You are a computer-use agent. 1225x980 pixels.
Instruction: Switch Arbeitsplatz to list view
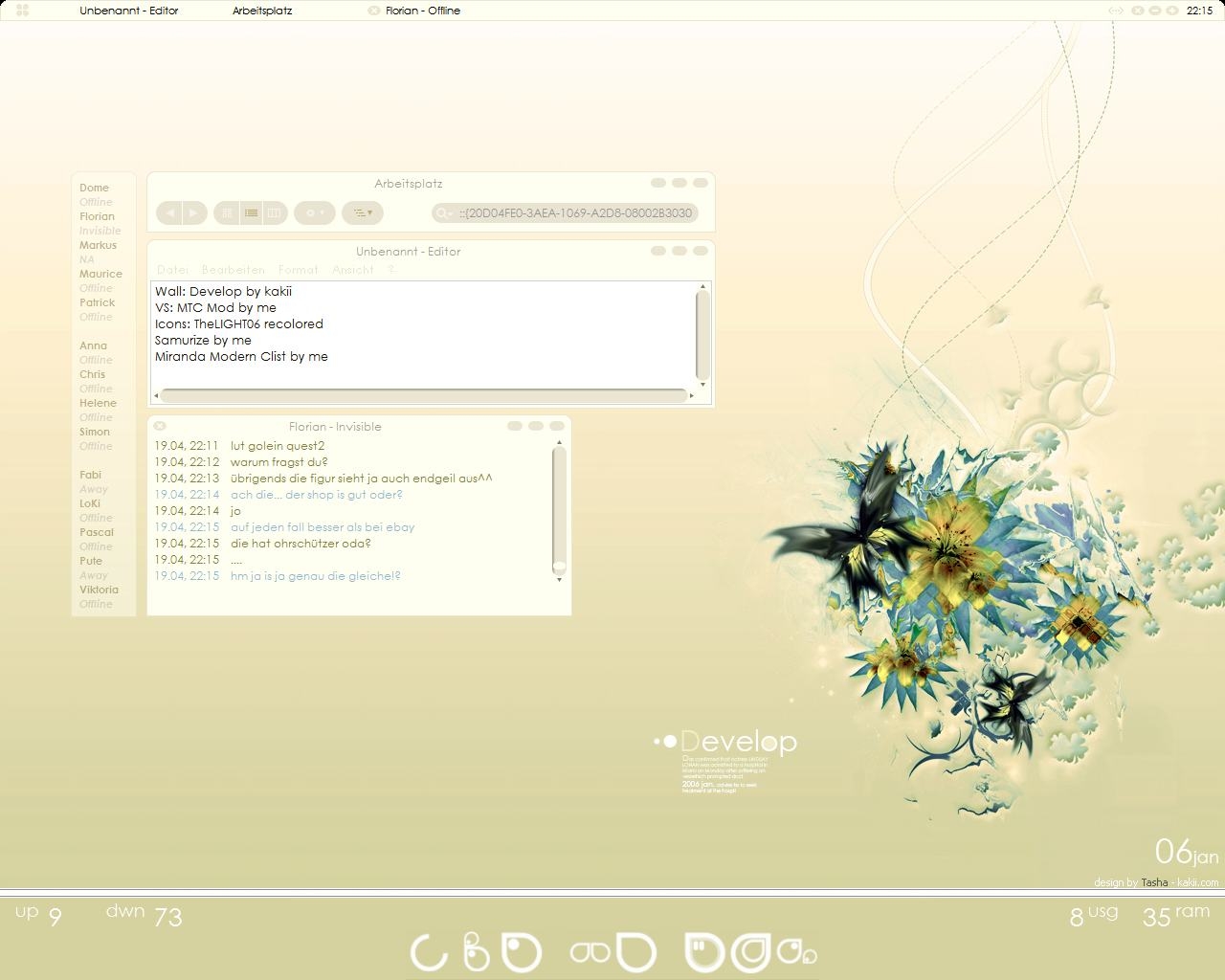(x=251, y=212)
